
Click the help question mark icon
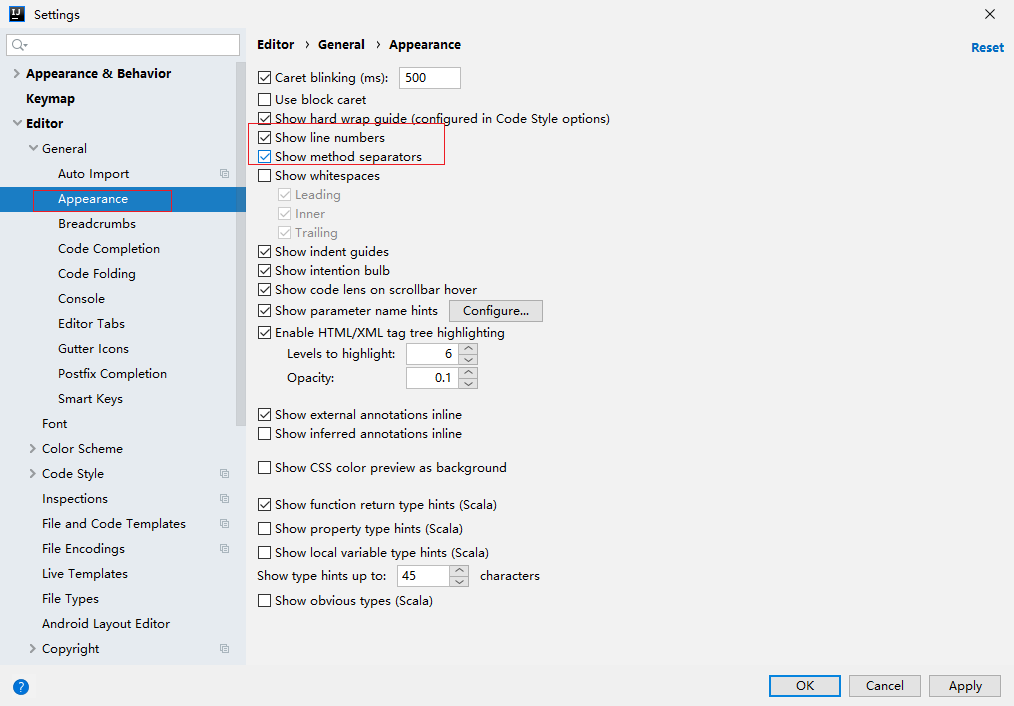(21, 687)
